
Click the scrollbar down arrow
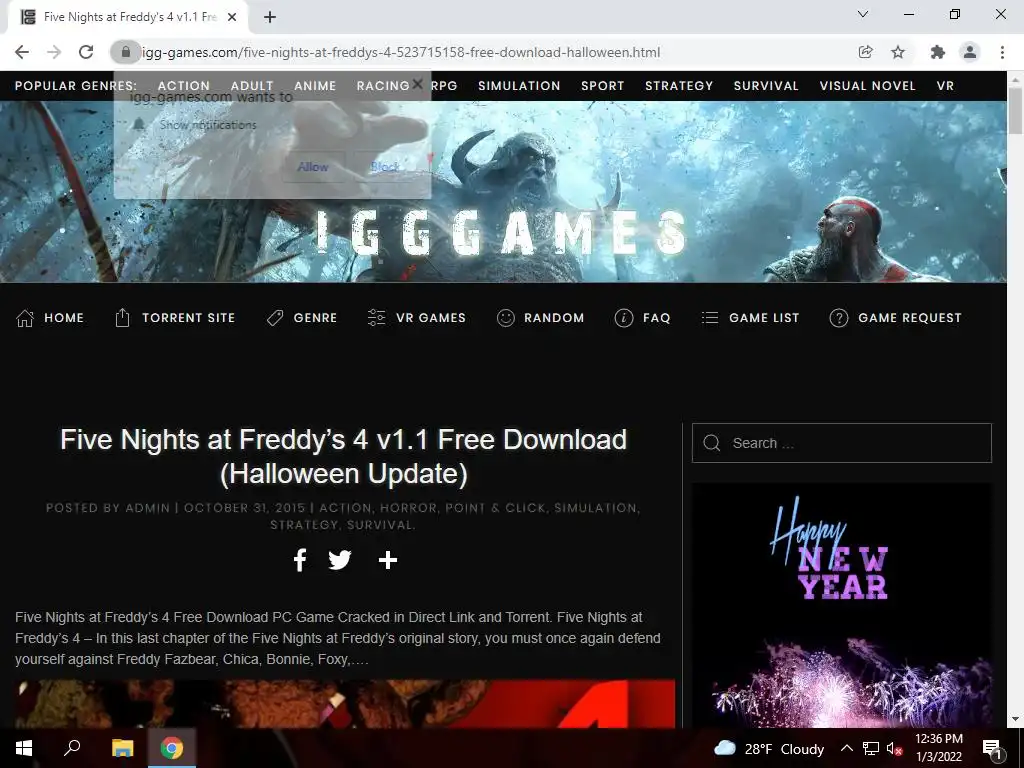tap(1015, 719)
